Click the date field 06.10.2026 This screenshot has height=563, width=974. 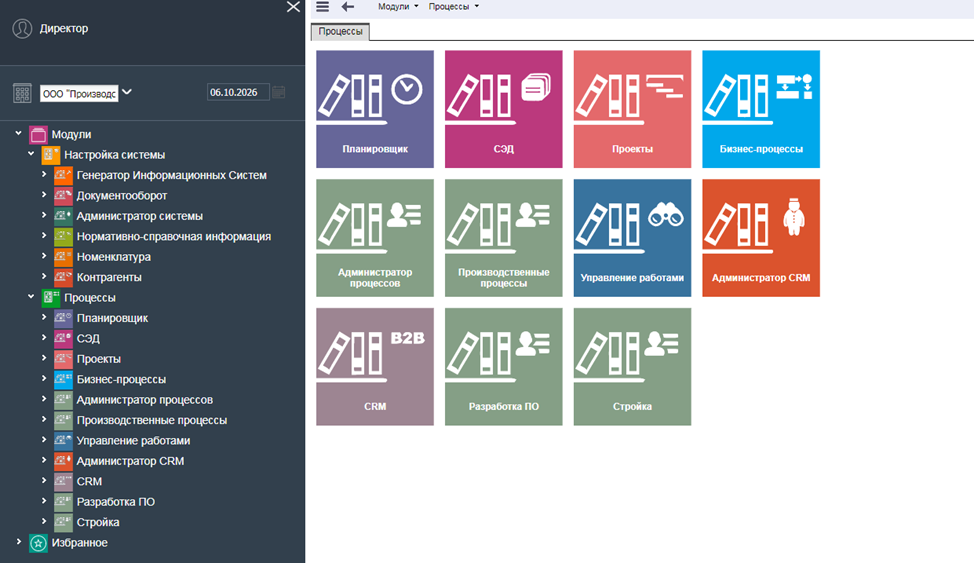[x=238, y=93]
